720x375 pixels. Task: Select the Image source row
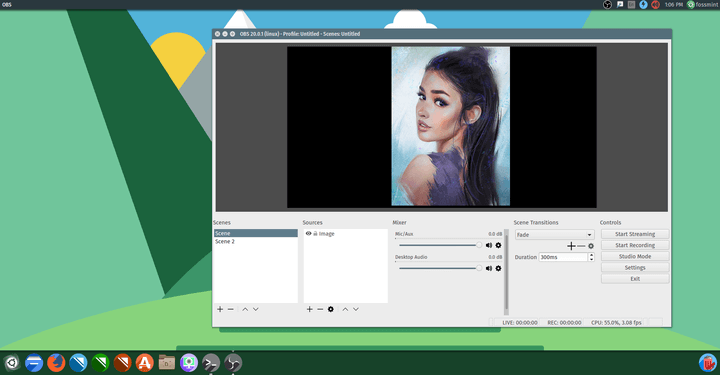(345, 234)
